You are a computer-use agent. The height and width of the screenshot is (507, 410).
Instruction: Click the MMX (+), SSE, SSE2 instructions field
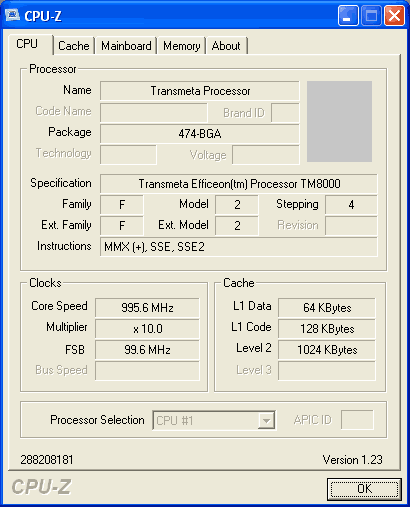[x=239, y=247]
